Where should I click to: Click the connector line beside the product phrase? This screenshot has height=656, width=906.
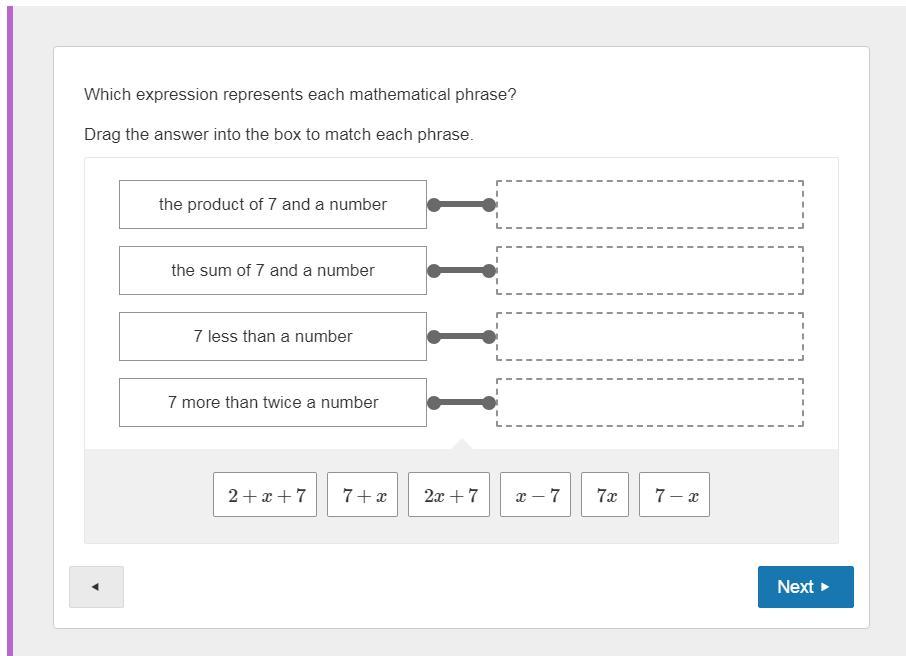461,205
